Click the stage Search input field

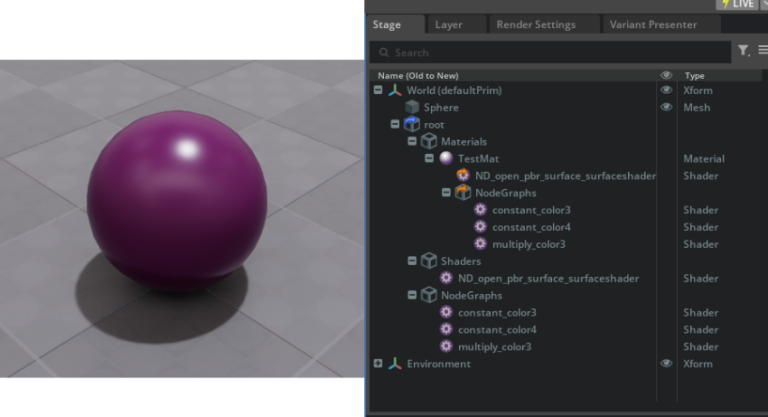click(x=550, y=52)
